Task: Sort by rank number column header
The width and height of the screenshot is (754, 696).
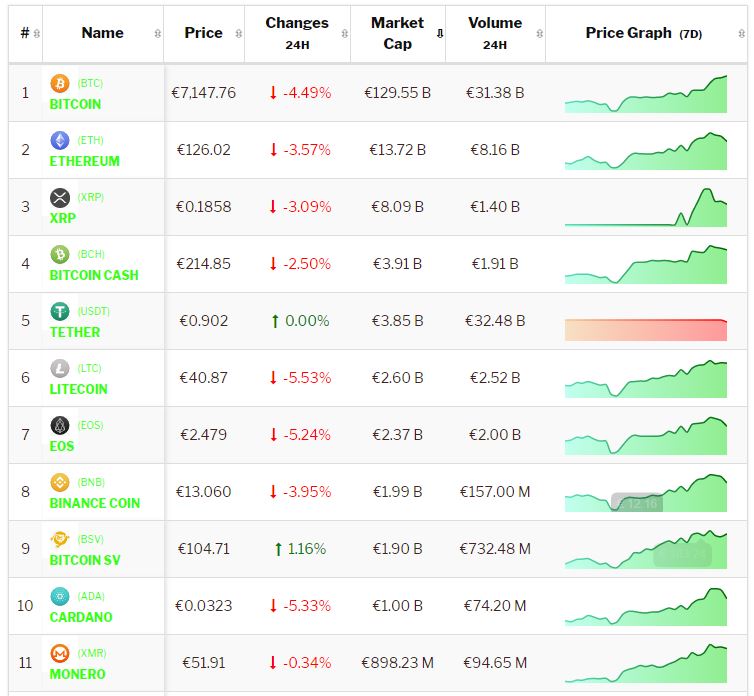Action: point(25,33)
